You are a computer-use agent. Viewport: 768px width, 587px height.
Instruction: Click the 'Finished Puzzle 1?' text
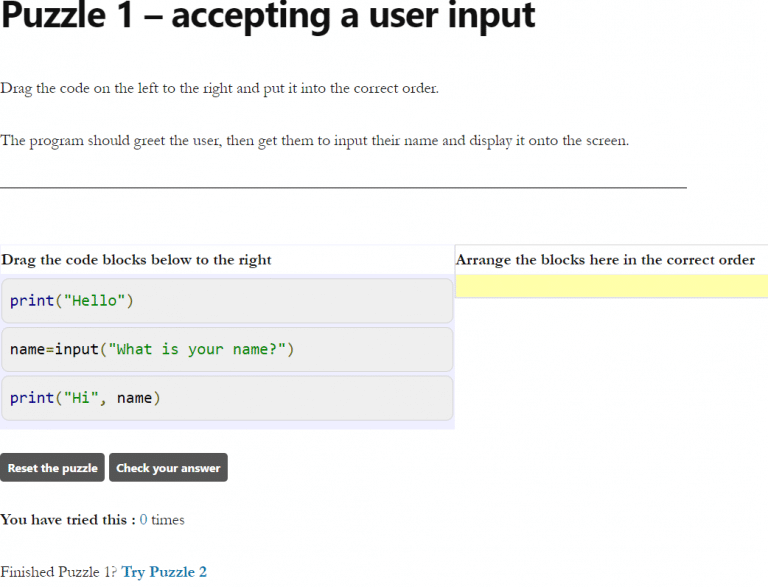pyautogui.click(x=59, y=572)
